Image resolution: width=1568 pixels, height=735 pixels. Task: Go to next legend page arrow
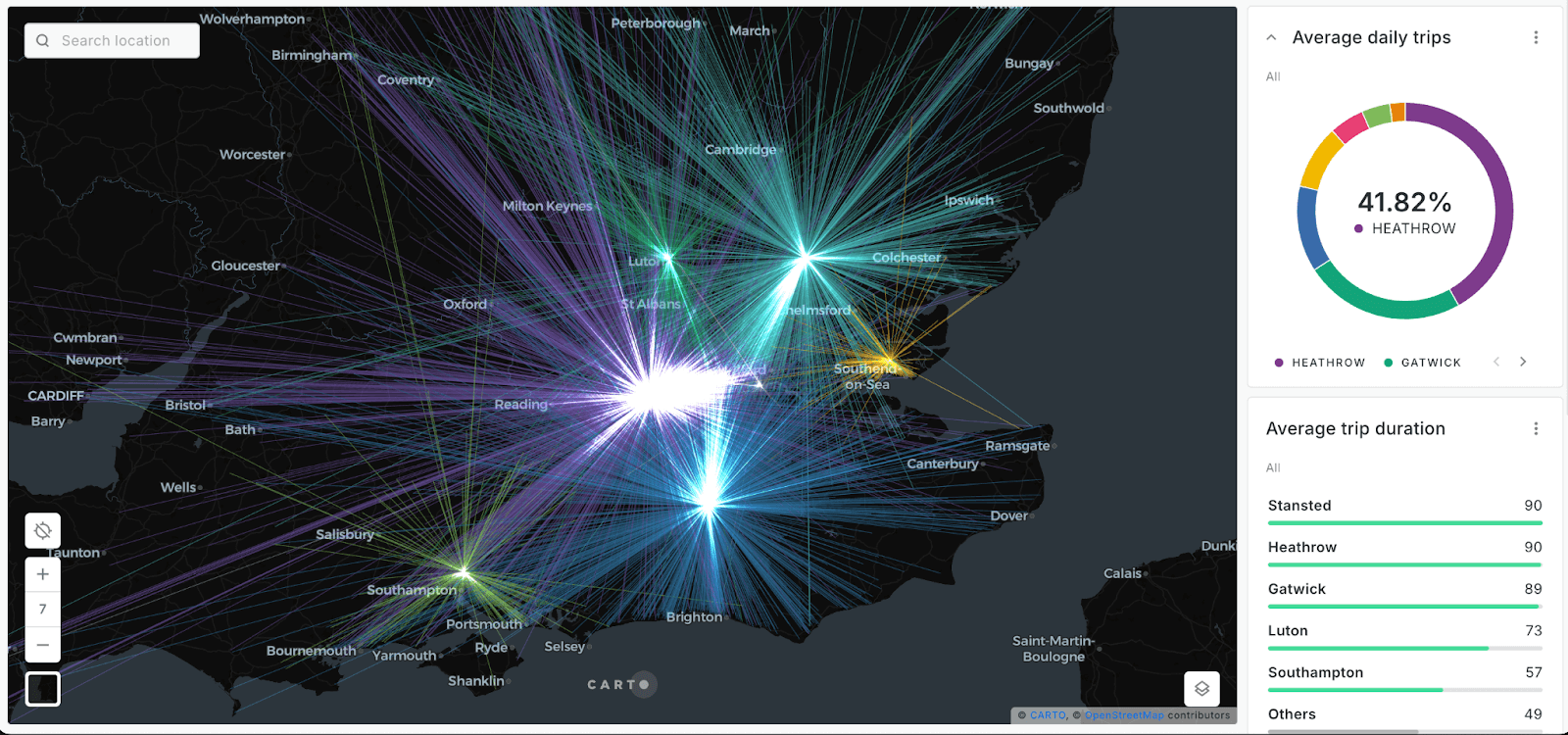pyautogui.click(x=1523, y=362)
